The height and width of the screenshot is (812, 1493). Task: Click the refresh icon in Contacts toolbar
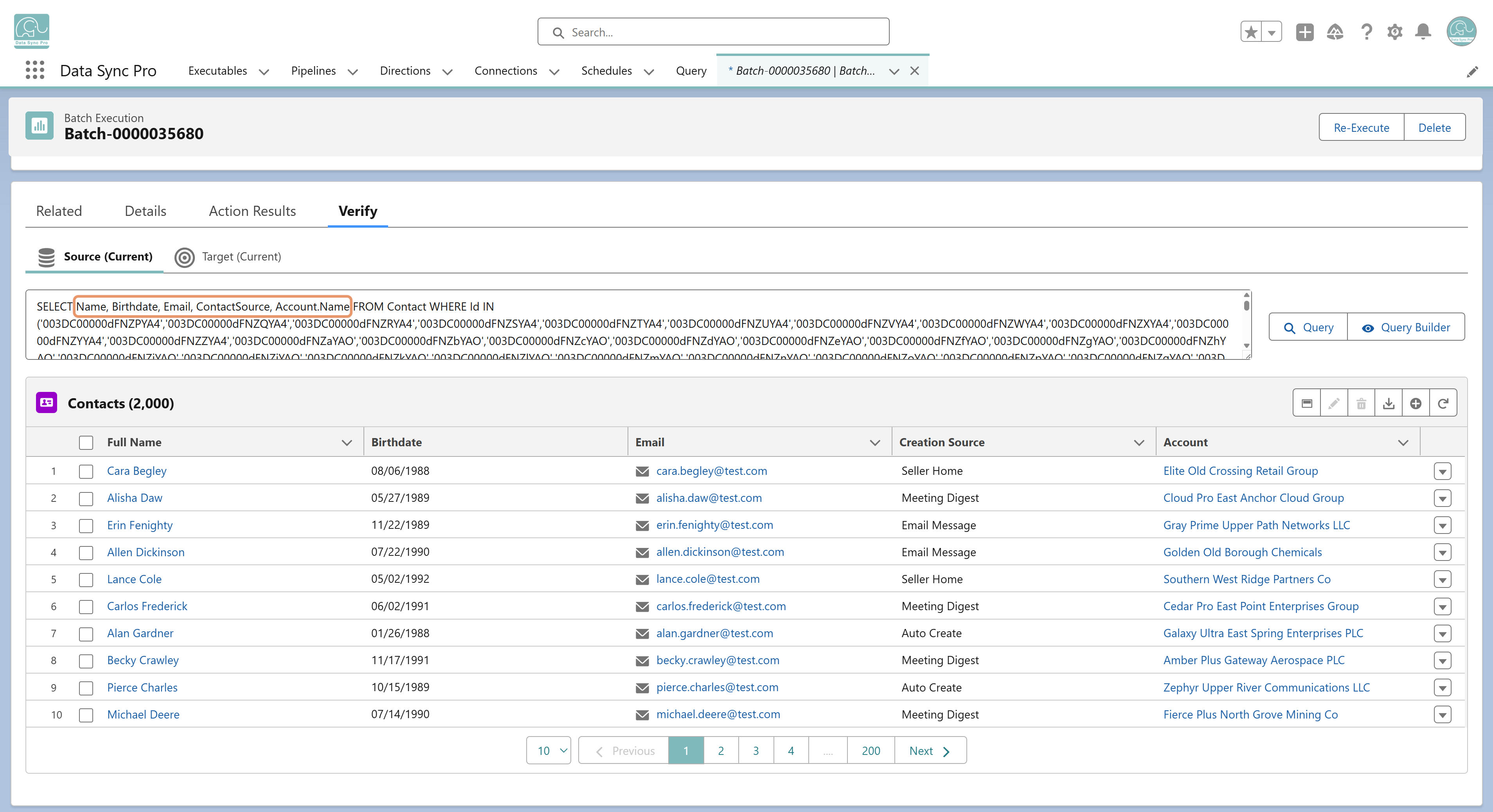tap(1443, 403)
